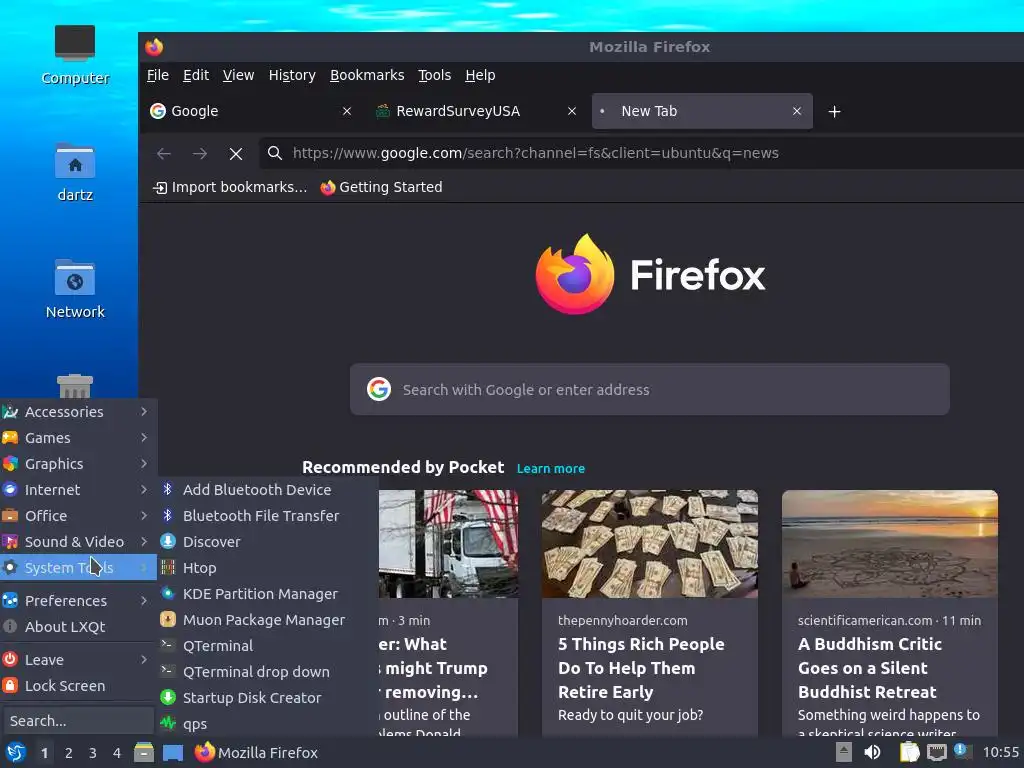Viewport: 1024px width, 768px height.
Task: Click the browser Back arrow
Action: [163, 153]
